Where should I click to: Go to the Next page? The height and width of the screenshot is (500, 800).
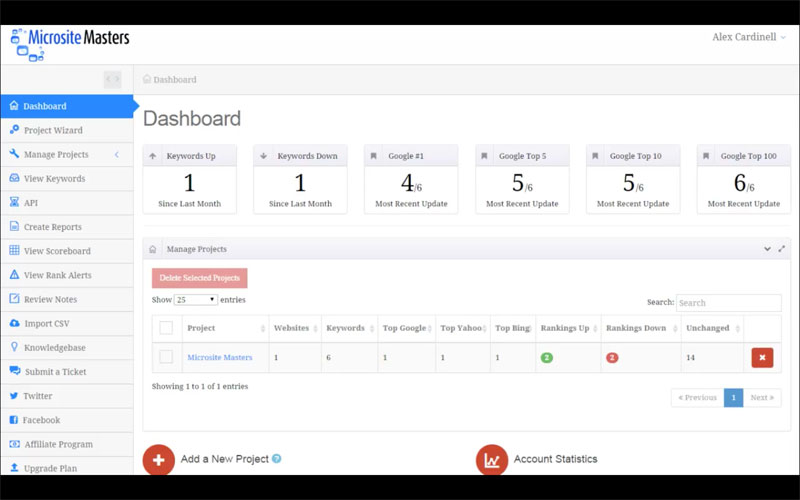click(762, 397)
